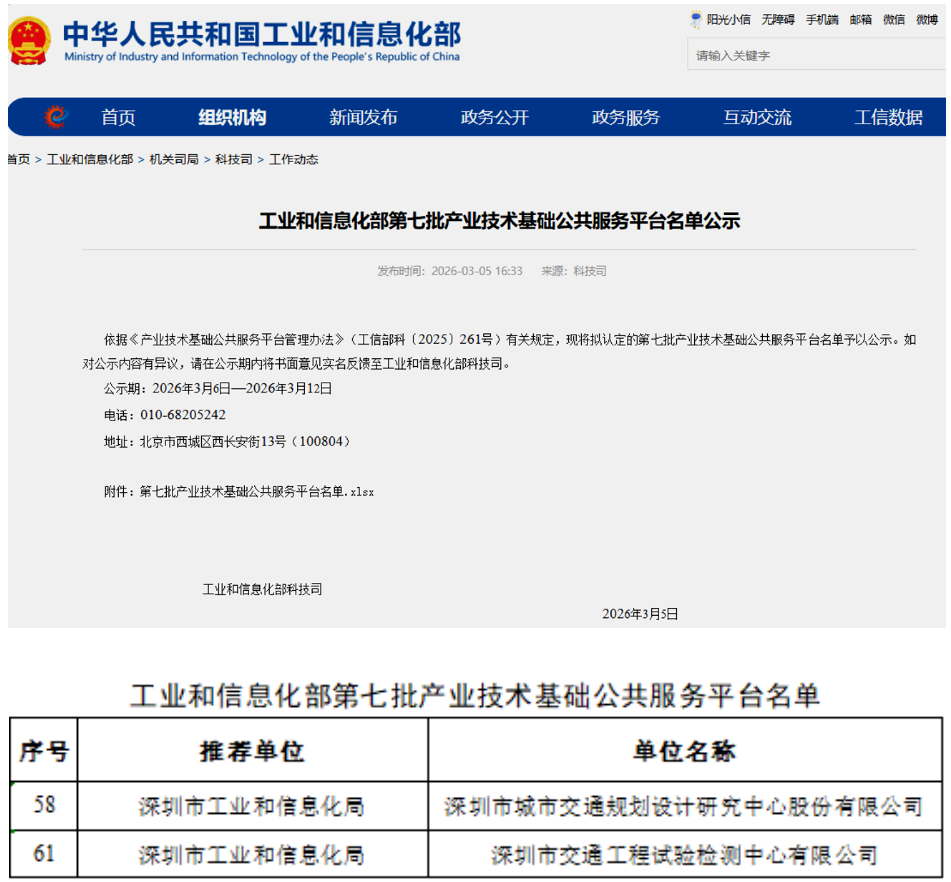Image resolution: width=951 pixels, height=882 pixels.
Task: Download the attachment 第七批产业技术基础公共服务平台名单.xlsx
Action: [257, 492]
